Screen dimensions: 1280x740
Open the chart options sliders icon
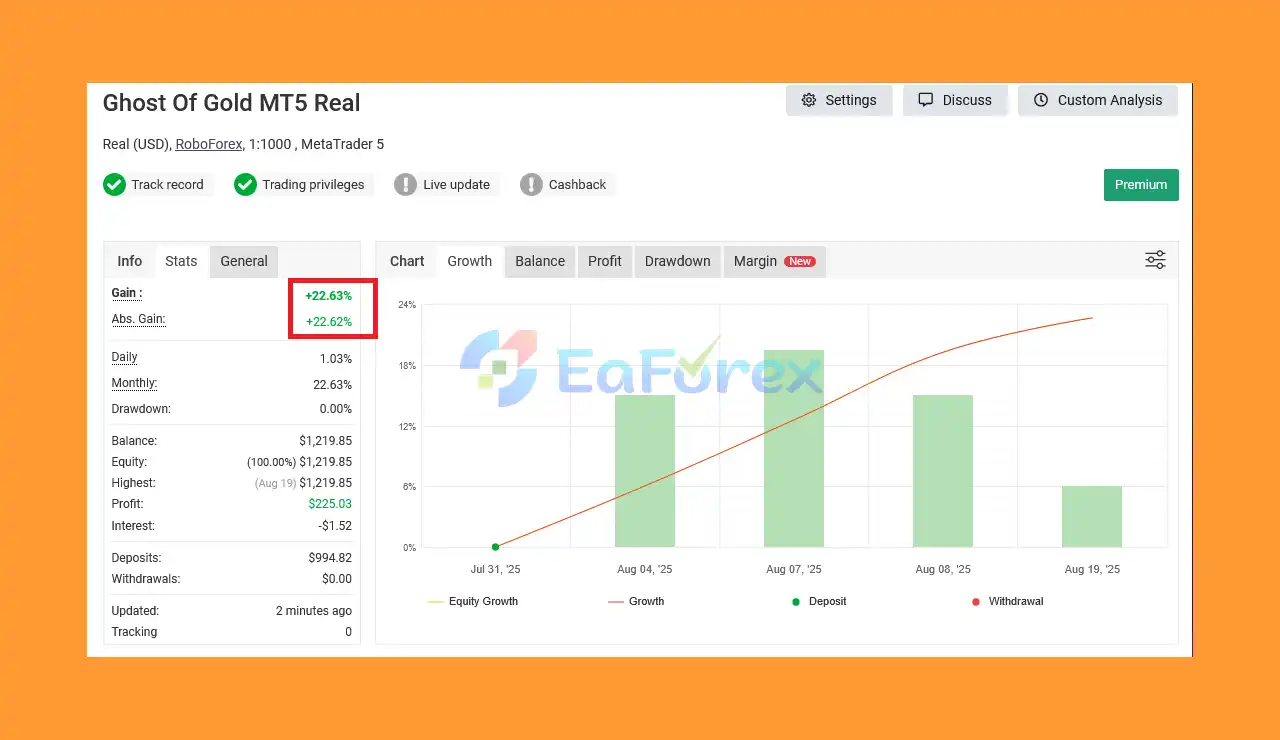[1155, 261]
